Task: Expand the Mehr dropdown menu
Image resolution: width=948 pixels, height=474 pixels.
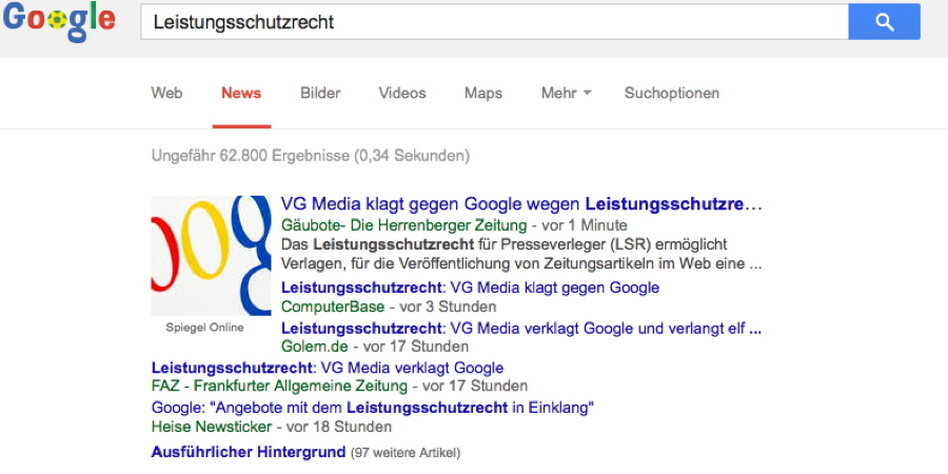Action: pyautogui.click(x=566, y=93)
